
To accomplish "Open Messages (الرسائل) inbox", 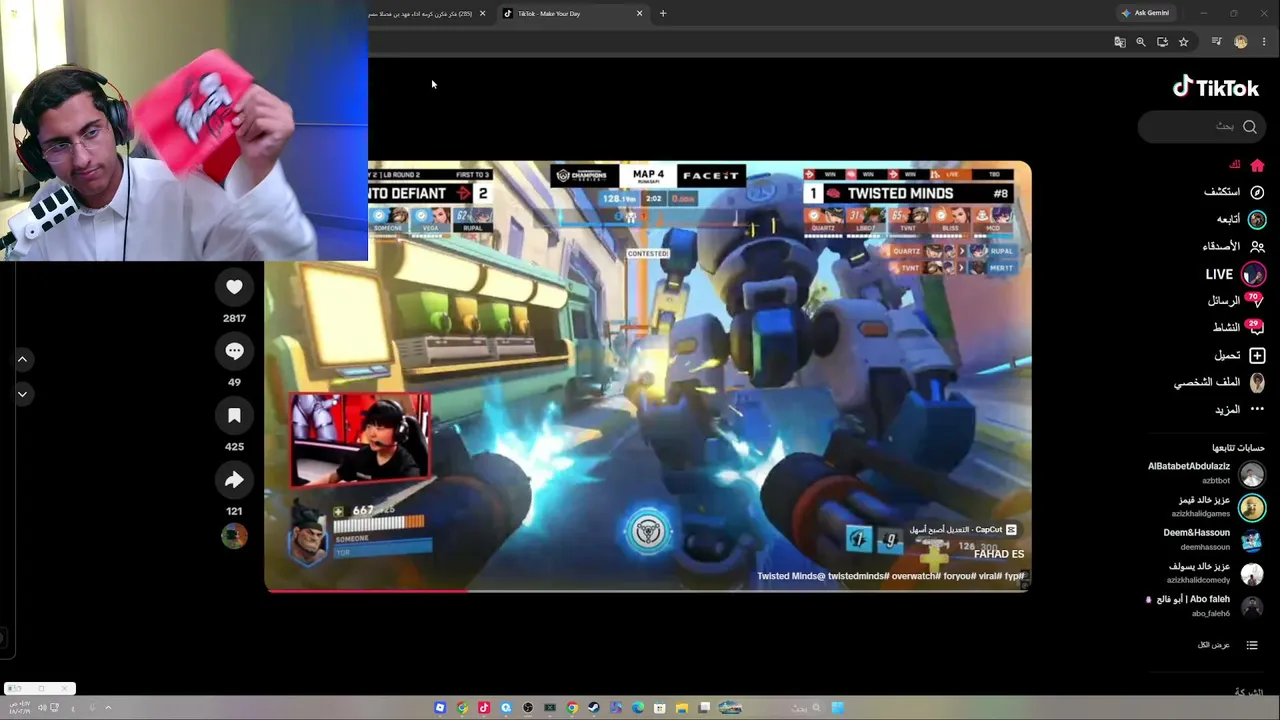I will [x=1235, y=301].
